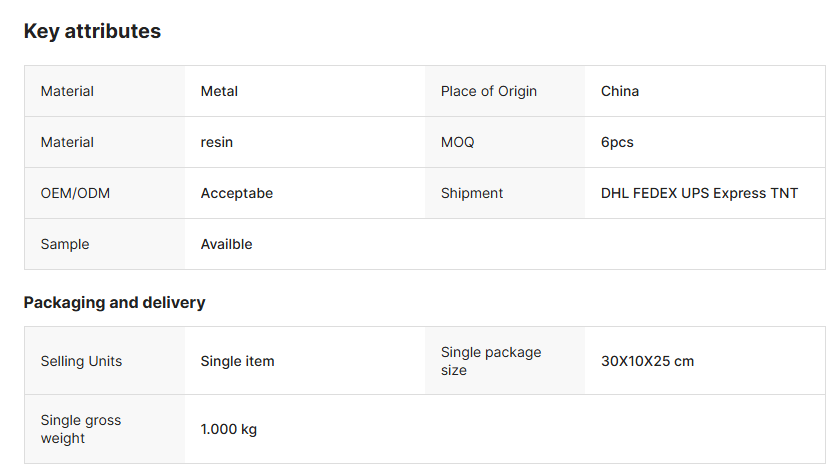834x475 pixels.
Task: Select the MOQ label cell
Action: pos(457,142)
